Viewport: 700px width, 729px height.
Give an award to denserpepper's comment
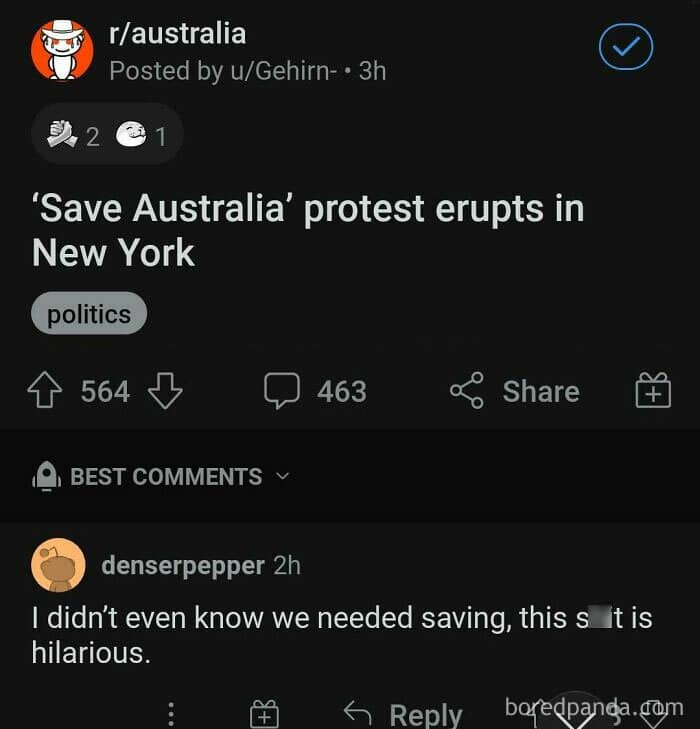point(265,714)
